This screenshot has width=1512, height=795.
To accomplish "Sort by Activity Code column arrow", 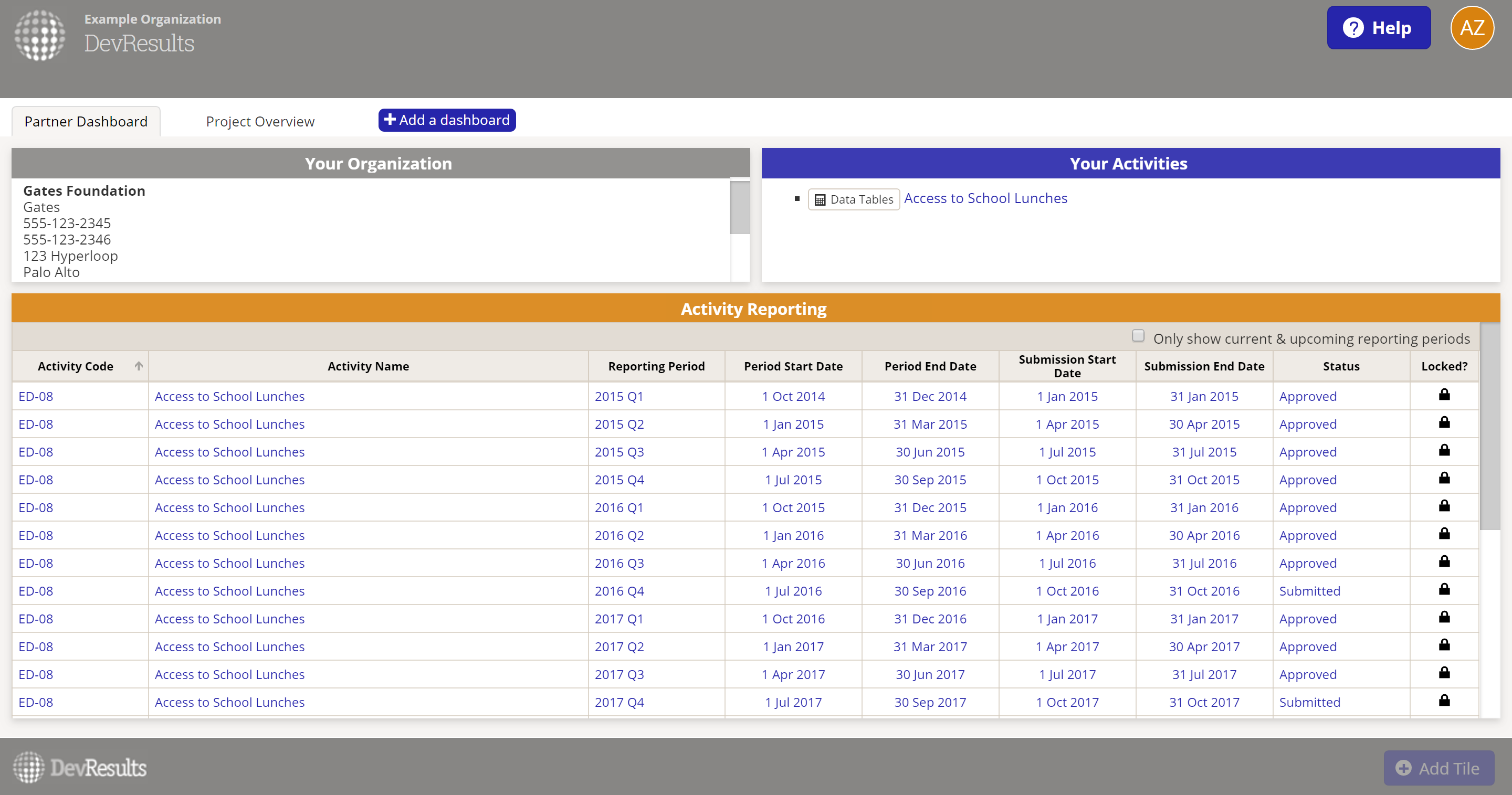I will (139, 366).
